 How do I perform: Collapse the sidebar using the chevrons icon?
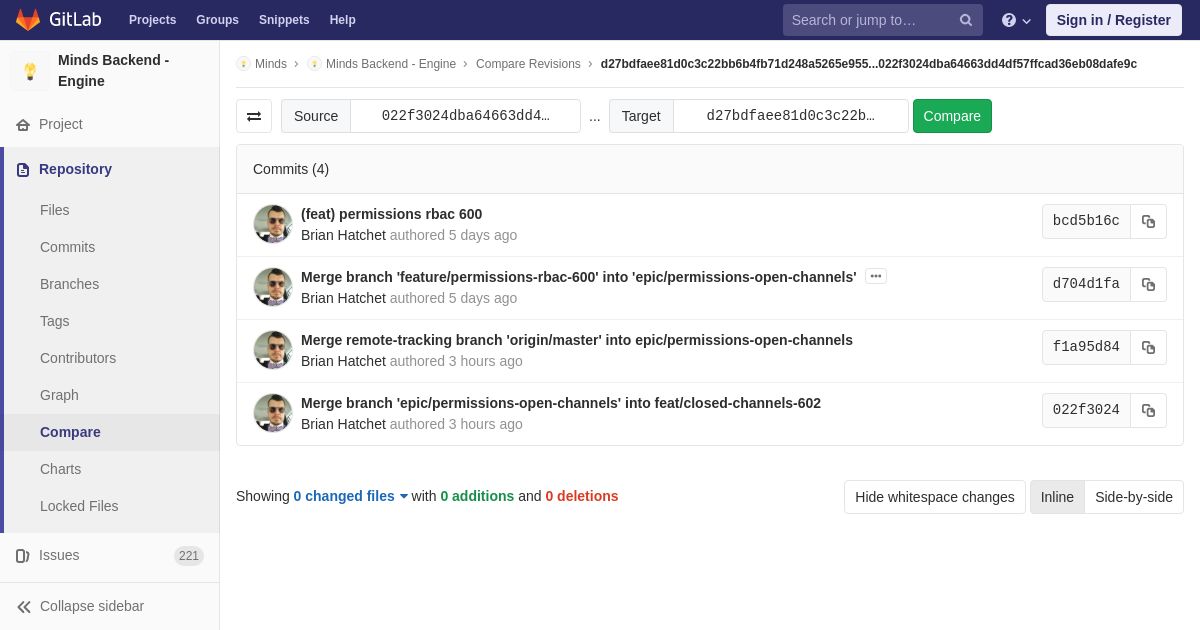24,607
